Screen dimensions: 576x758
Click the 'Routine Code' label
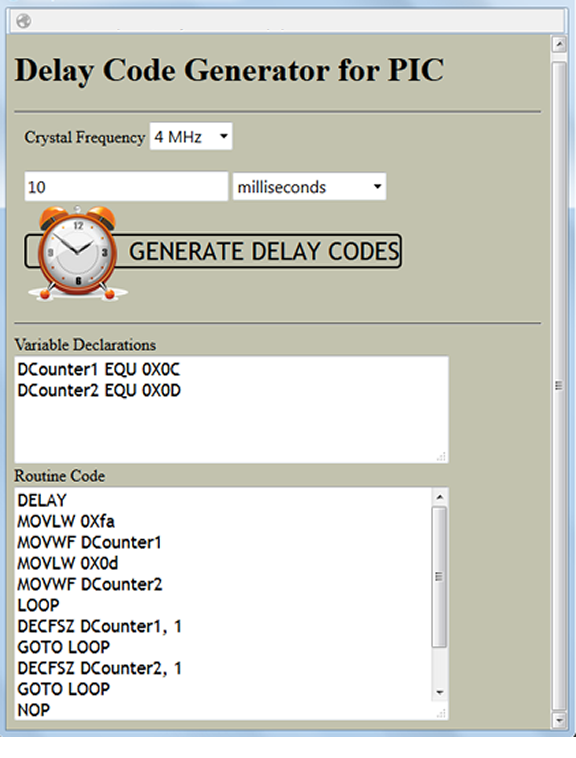point(59,476)
